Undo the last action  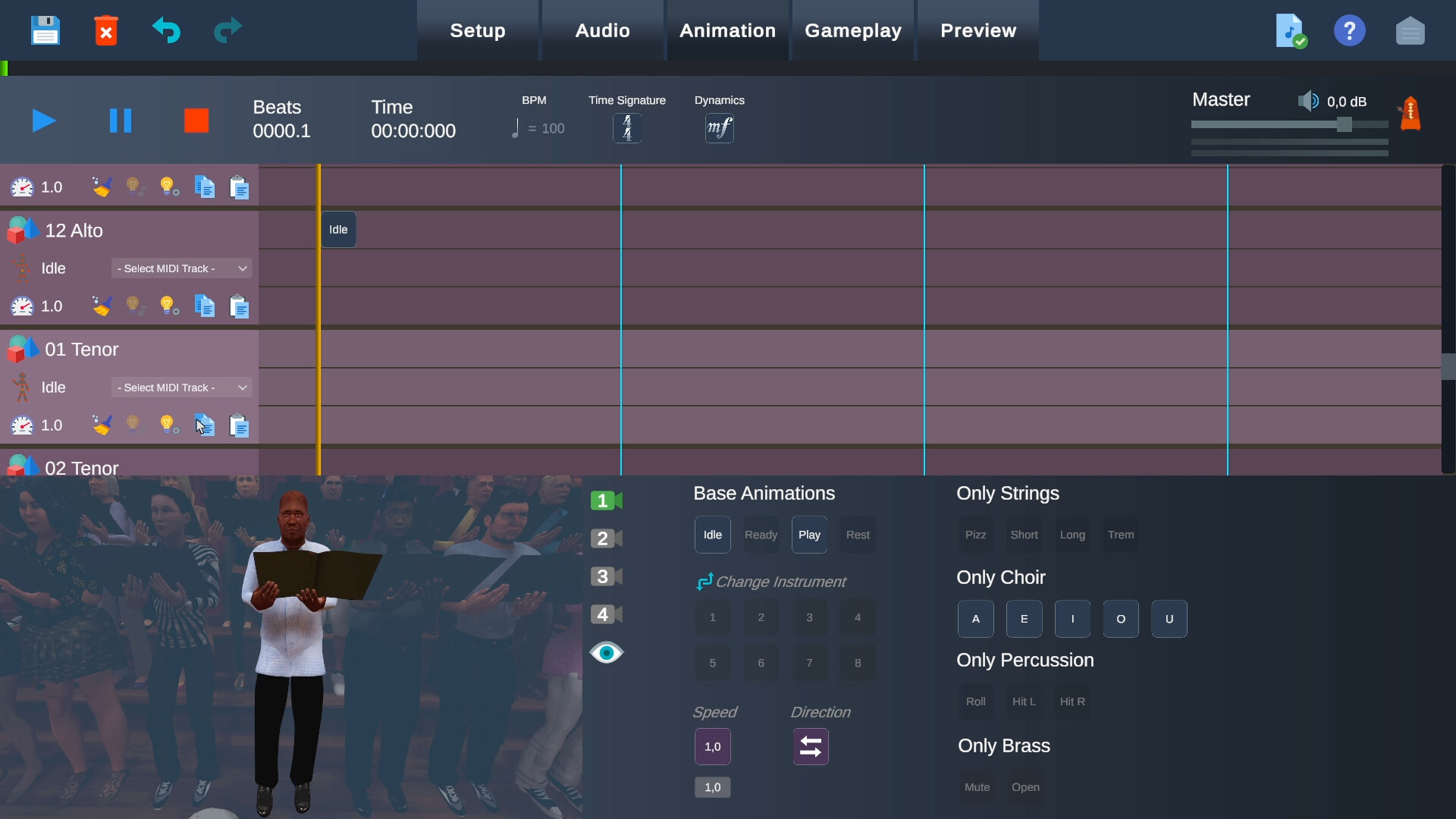coord(166,30)
